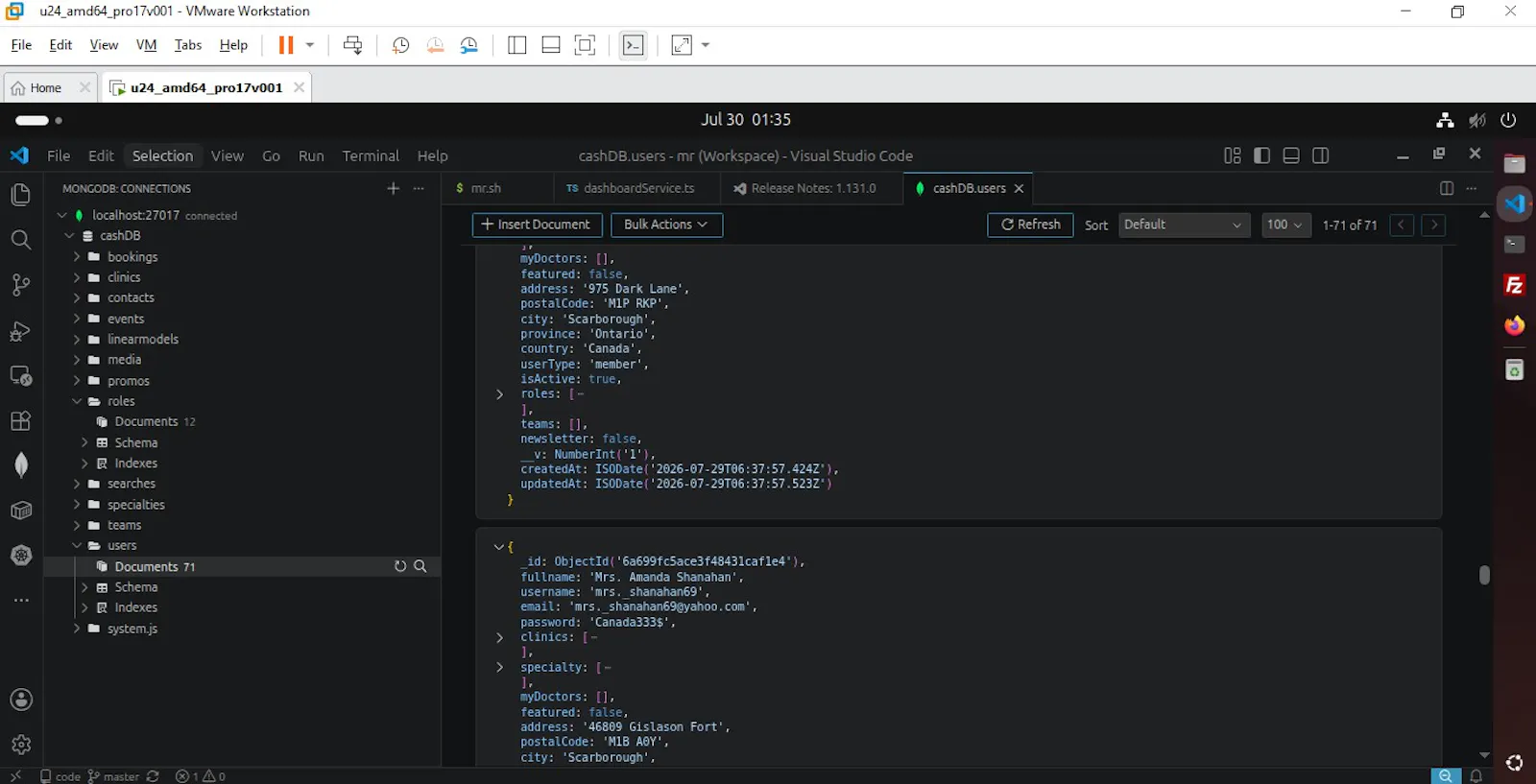Image resolution: width=1536 pixels, height=784 pixels.
Task: Open Firefox from the Ubuntu dock
Action: coord(1515,326)
